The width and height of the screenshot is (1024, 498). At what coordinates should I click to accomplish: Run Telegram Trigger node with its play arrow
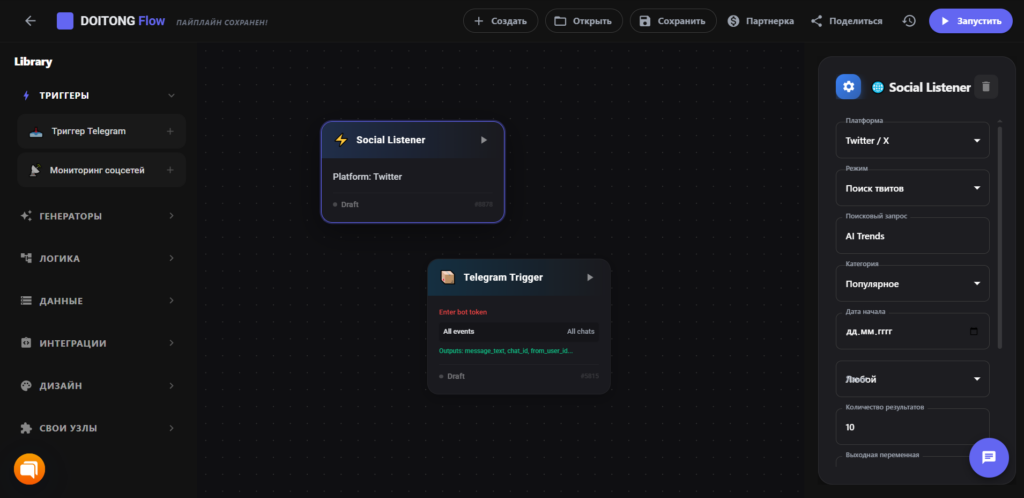point(590,277)
